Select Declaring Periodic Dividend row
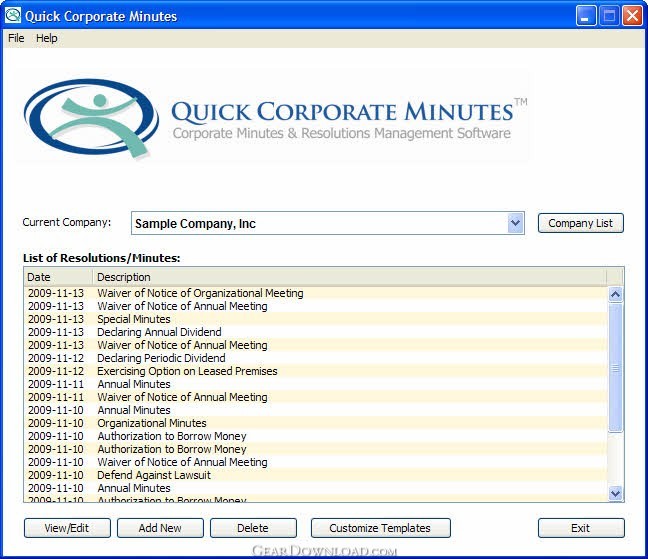648x559 pixels. point(316,358)
